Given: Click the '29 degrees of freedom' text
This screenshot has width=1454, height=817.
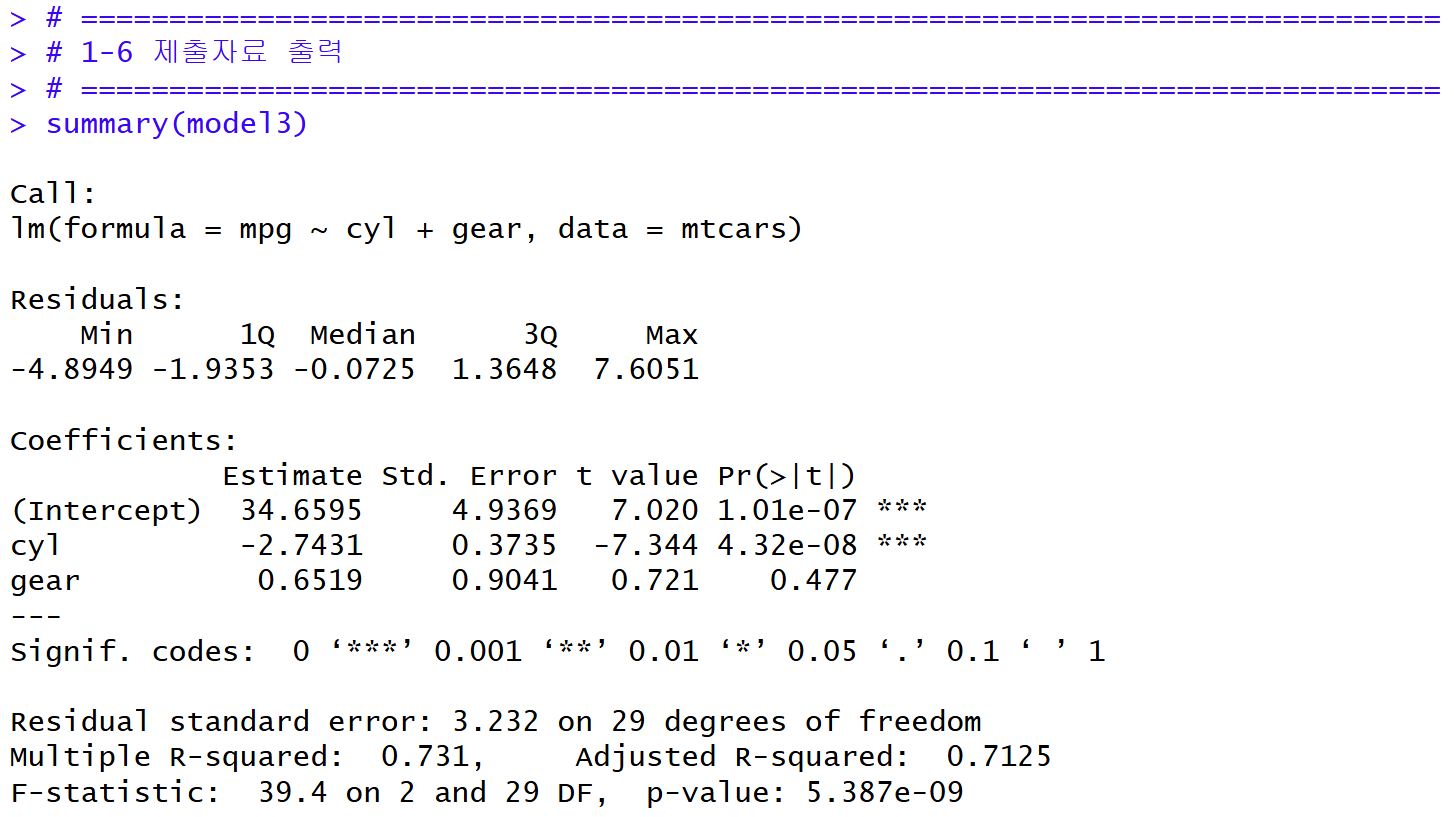Looking at the screenshot, I should tap(795, 722).
